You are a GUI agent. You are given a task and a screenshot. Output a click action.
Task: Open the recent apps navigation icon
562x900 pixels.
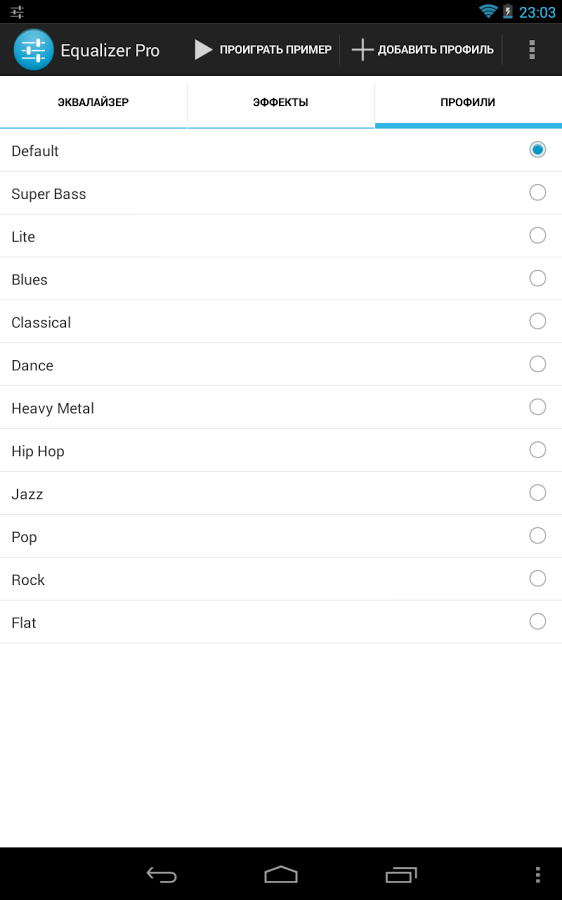pyautogui.click(x=401, y=875)
